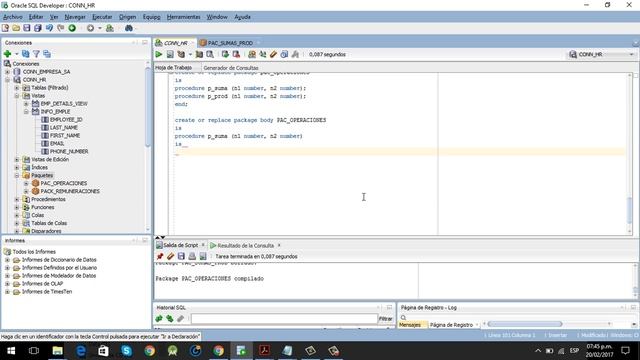The height and width of the screenshot is (360, 640).
Task: Click the SQL History icon in worksheet toolbar
Action: pyautogui.click(x=284, y=54)
